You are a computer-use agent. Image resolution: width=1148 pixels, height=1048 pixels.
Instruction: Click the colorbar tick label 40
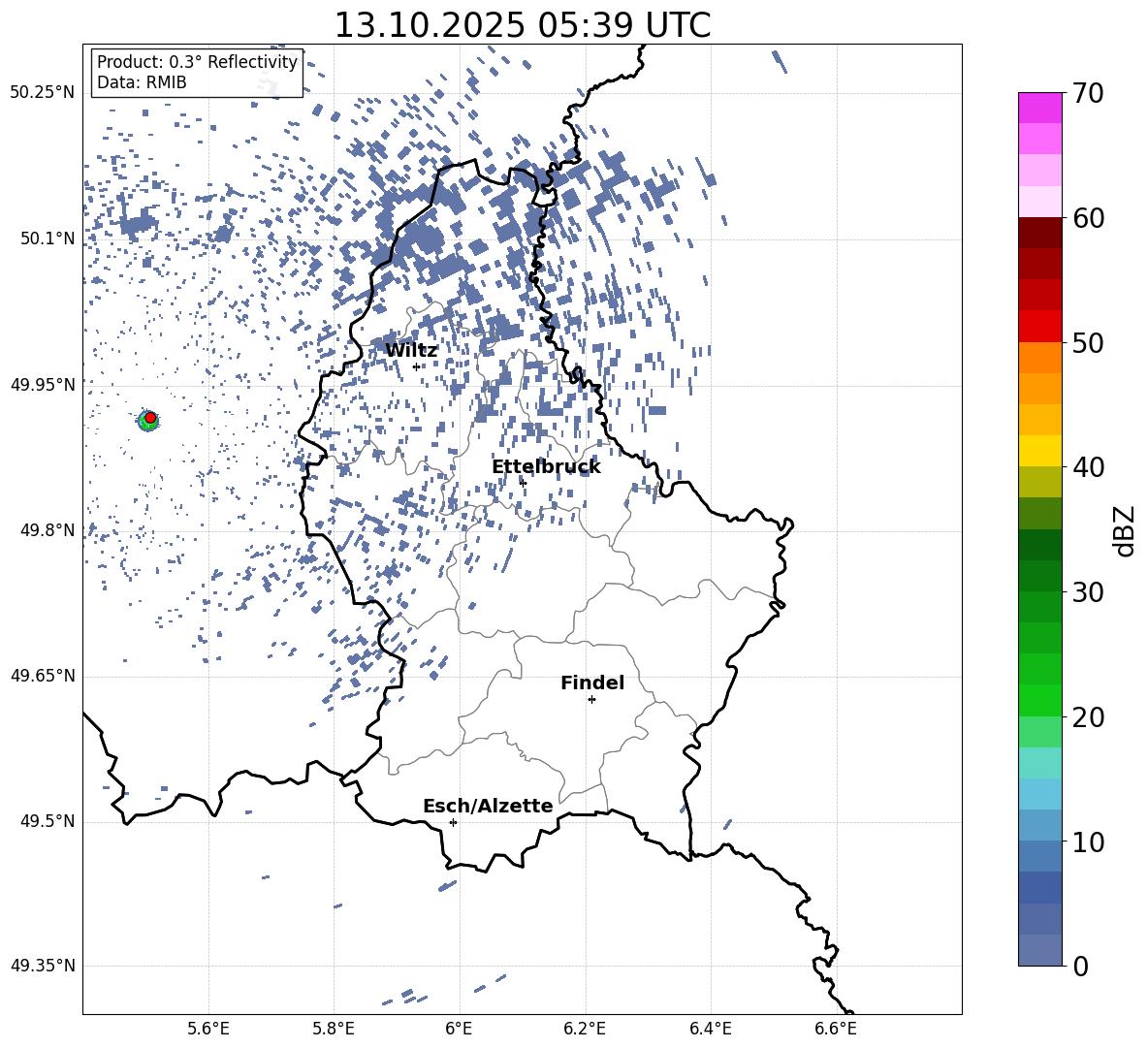[x=1088, y=467]
